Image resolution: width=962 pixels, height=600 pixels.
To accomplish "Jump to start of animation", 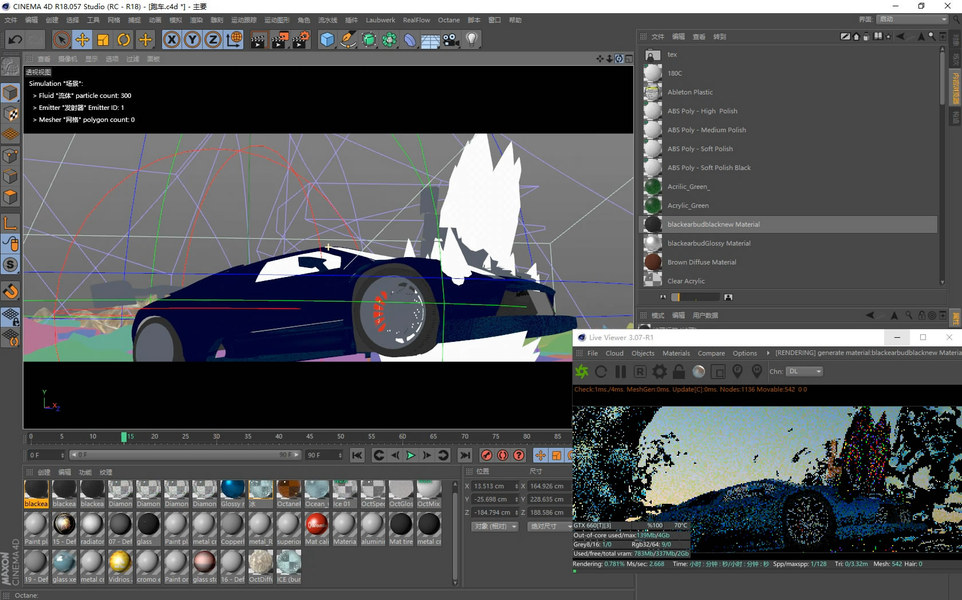I will (357, 455).
